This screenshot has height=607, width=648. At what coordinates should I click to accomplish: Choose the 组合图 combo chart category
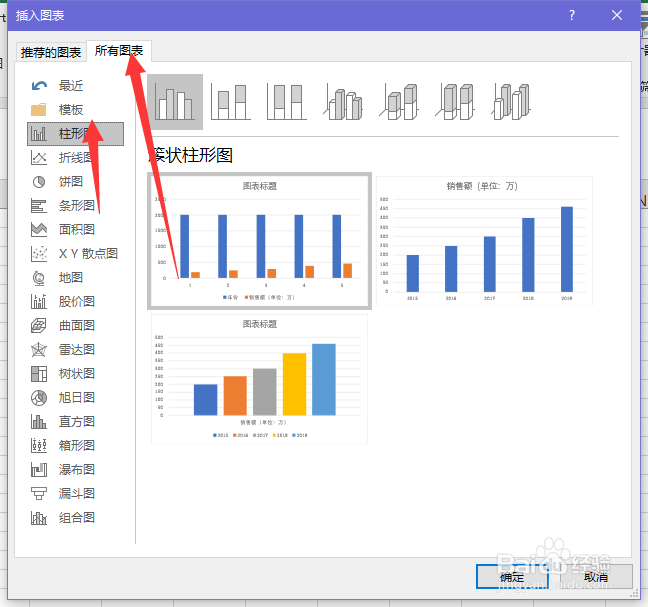(x=75, y=517)
